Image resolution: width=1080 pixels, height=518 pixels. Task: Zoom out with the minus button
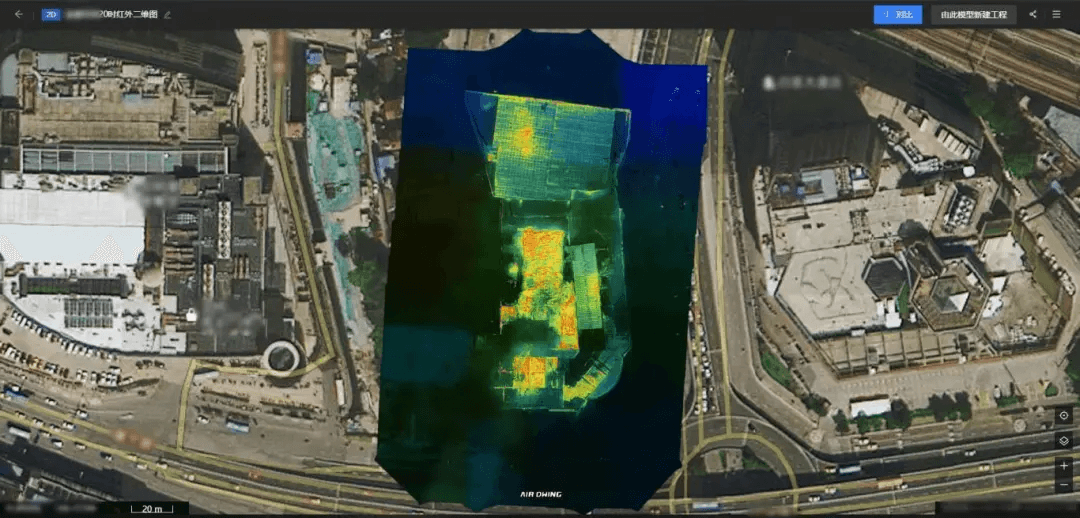coord(1063,484)
